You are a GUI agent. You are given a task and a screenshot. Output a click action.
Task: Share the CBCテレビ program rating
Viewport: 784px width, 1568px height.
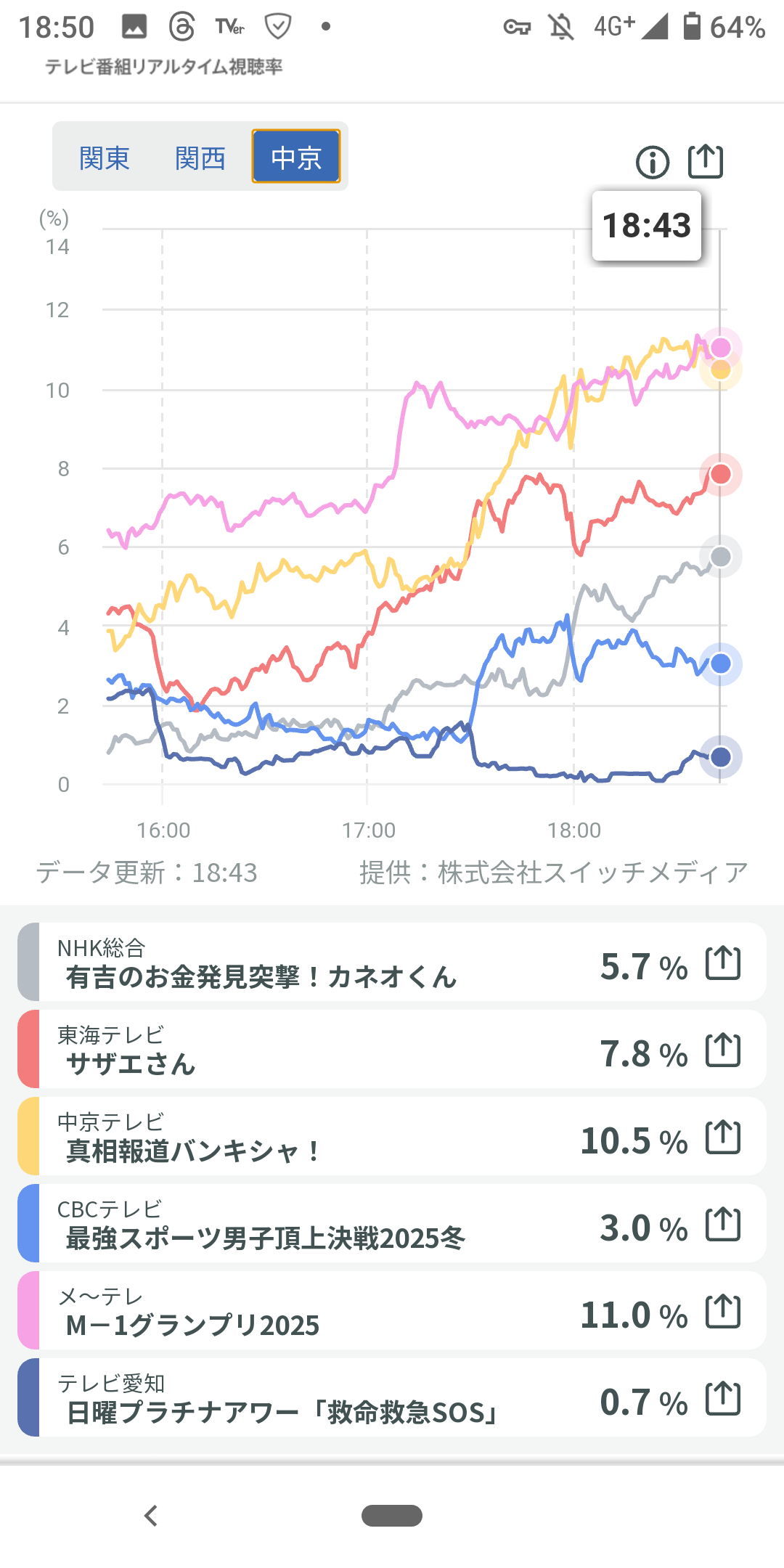(723, 1225)
